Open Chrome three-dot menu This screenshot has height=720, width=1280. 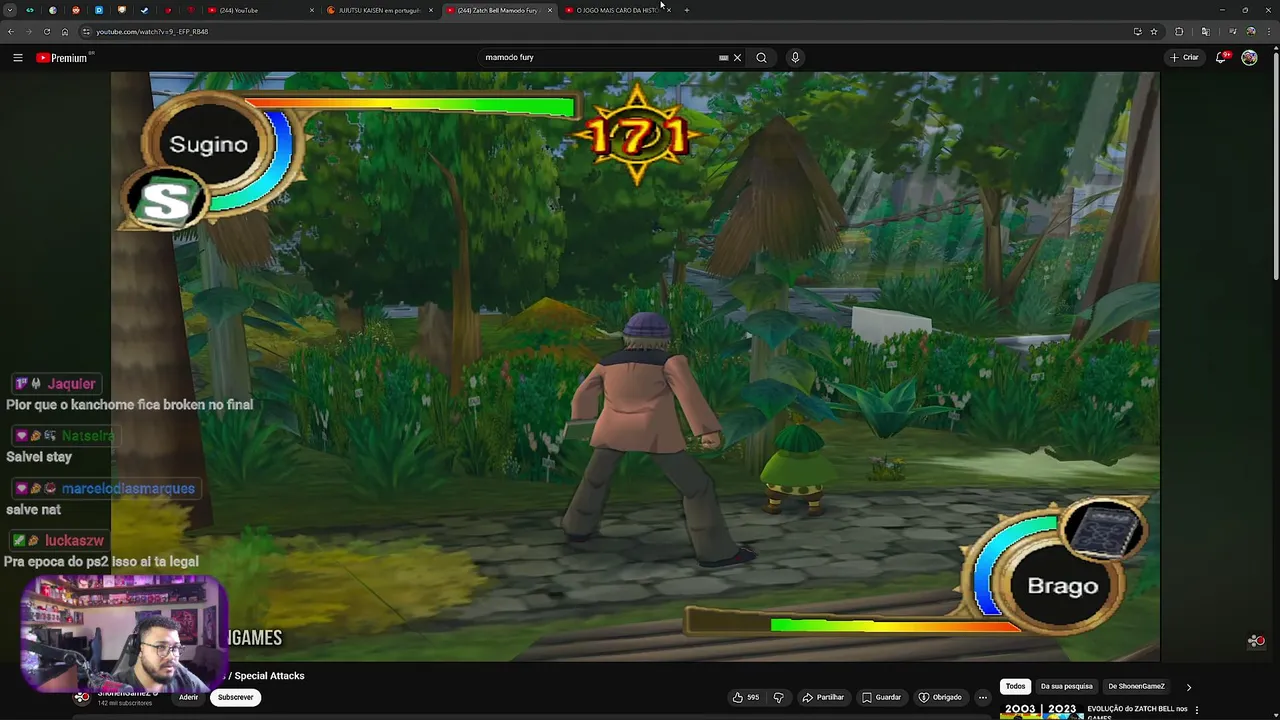(x=1269, y=31)
